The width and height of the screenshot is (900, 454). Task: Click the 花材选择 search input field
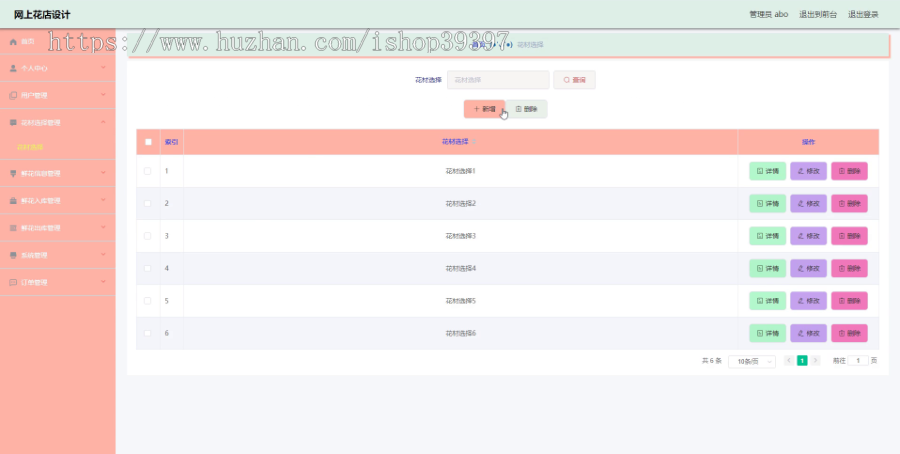498,80
